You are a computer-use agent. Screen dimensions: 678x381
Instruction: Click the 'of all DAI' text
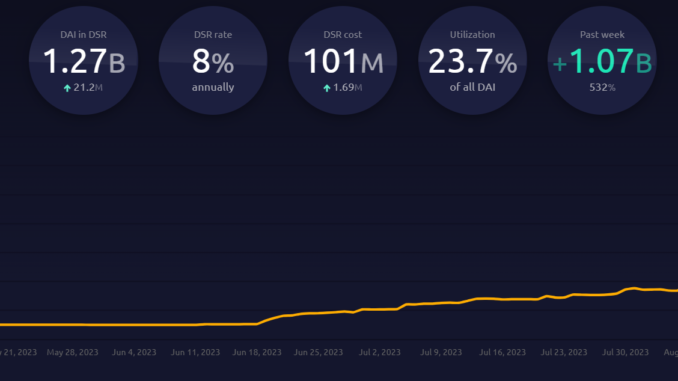click(472, 87)
